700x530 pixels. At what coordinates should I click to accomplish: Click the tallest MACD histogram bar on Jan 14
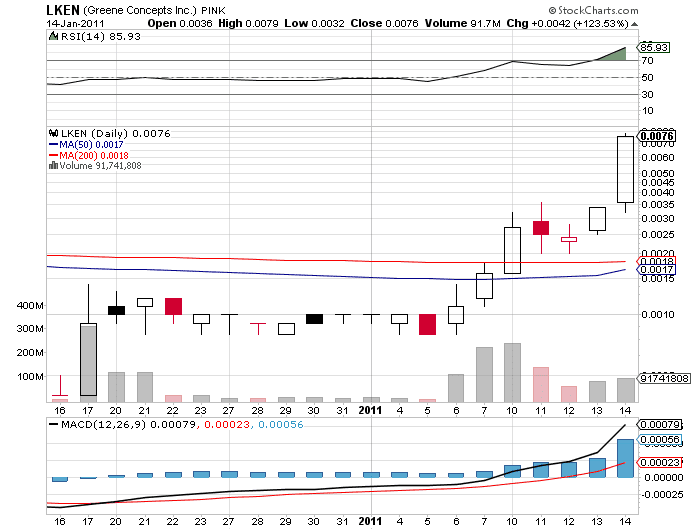pos(625,459)
